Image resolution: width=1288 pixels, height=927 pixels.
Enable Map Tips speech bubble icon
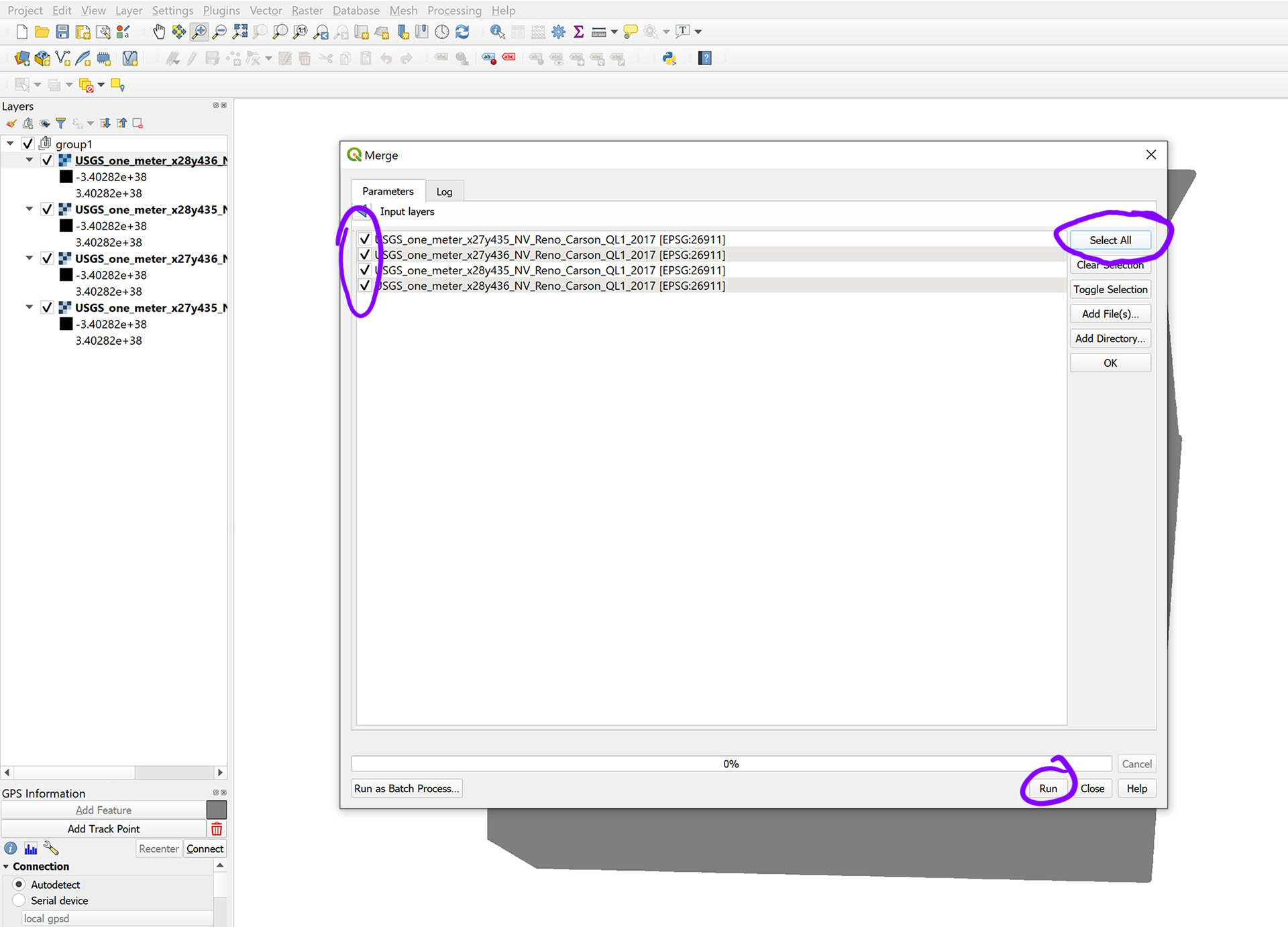(631, 32)
